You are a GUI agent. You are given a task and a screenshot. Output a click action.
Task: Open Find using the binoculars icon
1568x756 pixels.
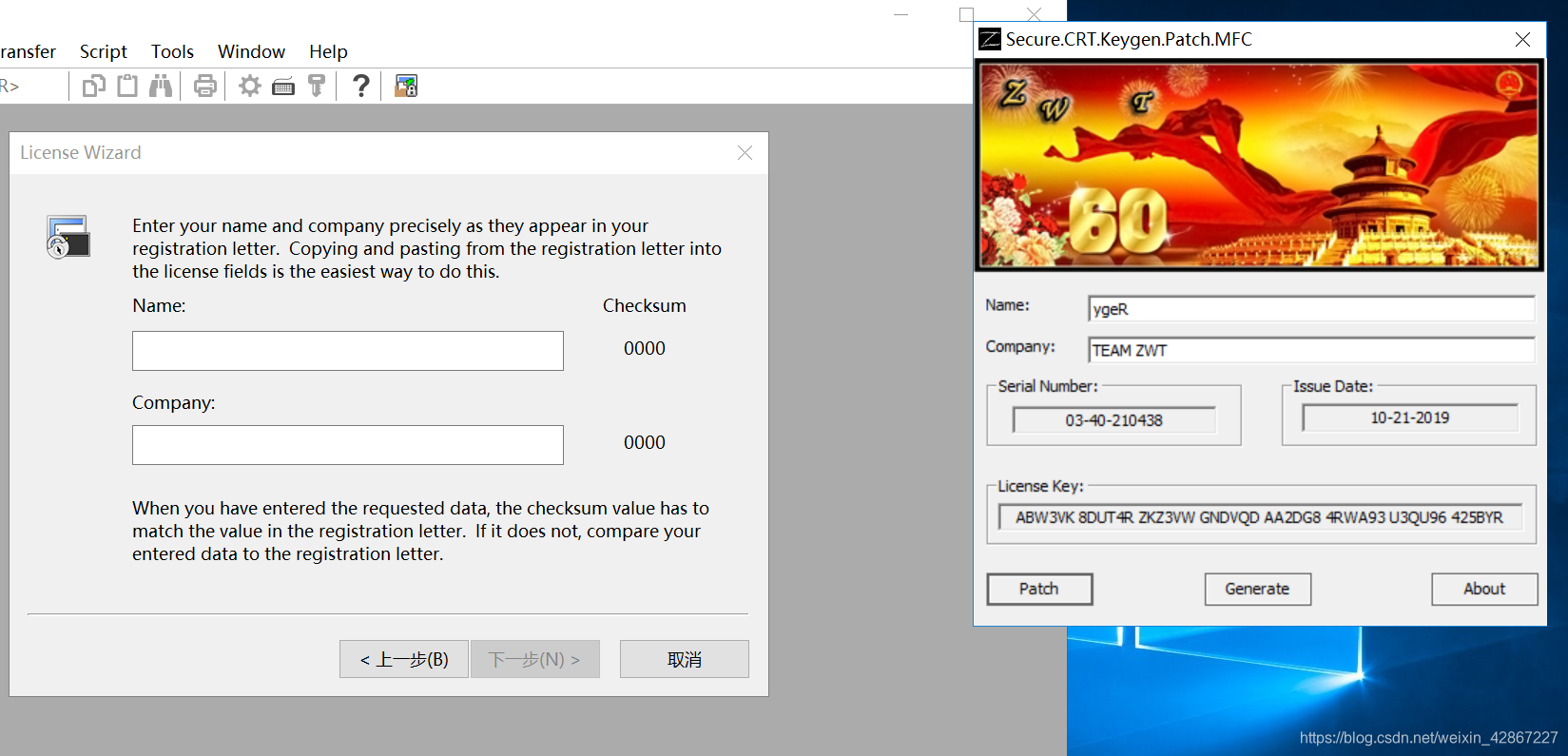(x=161, y=87)
